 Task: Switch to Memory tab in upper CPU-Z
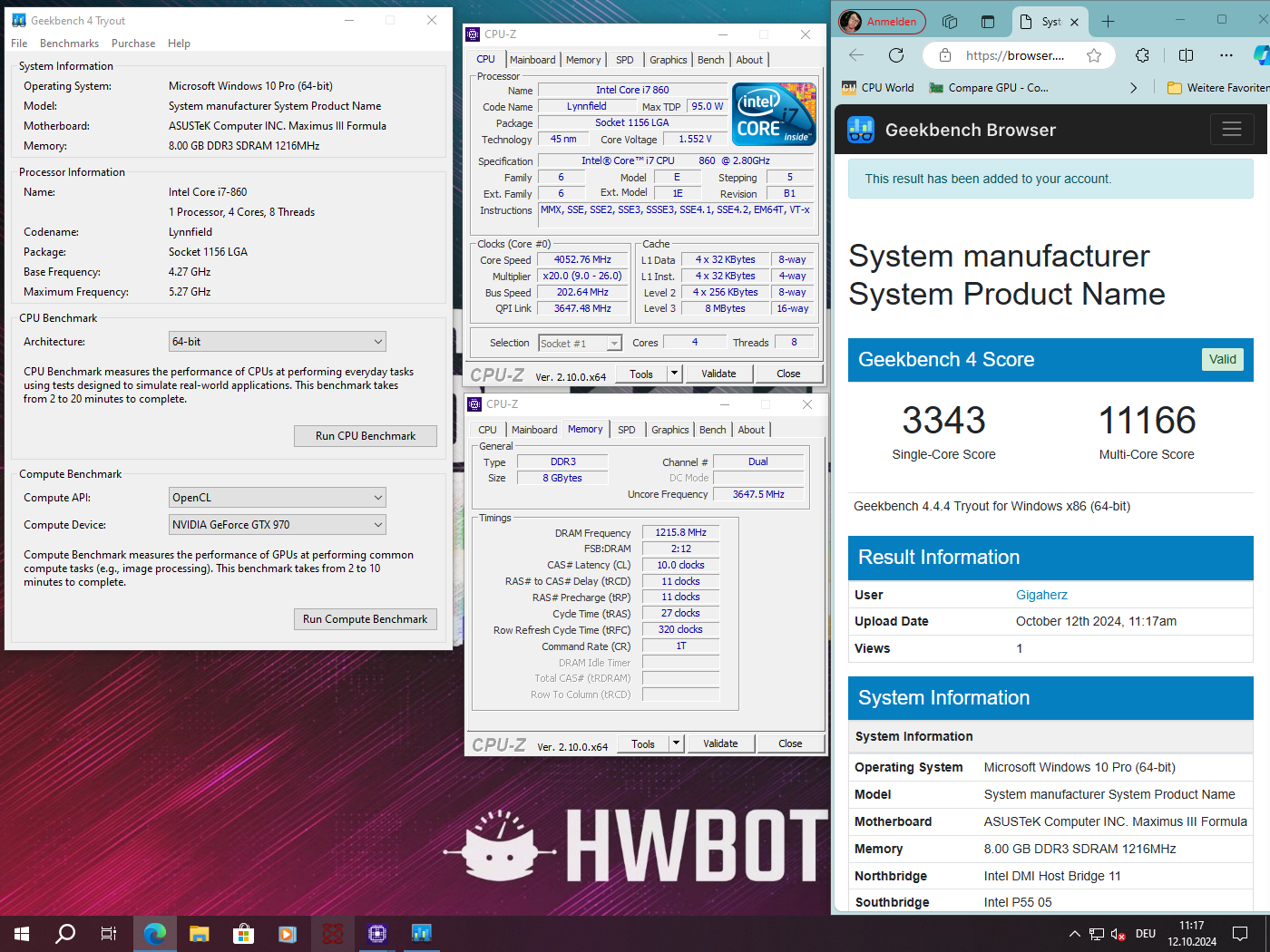[583, 60]
